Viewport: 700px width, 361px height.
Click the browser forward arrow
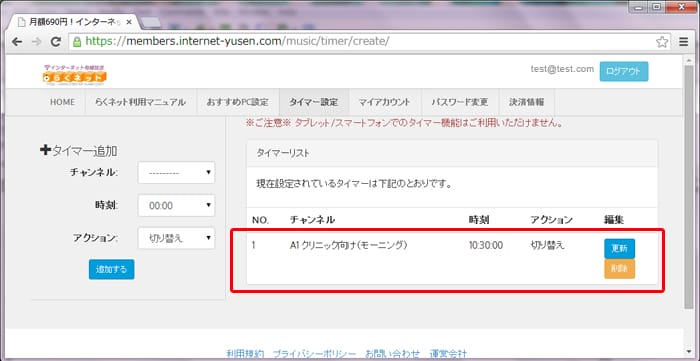37,42
